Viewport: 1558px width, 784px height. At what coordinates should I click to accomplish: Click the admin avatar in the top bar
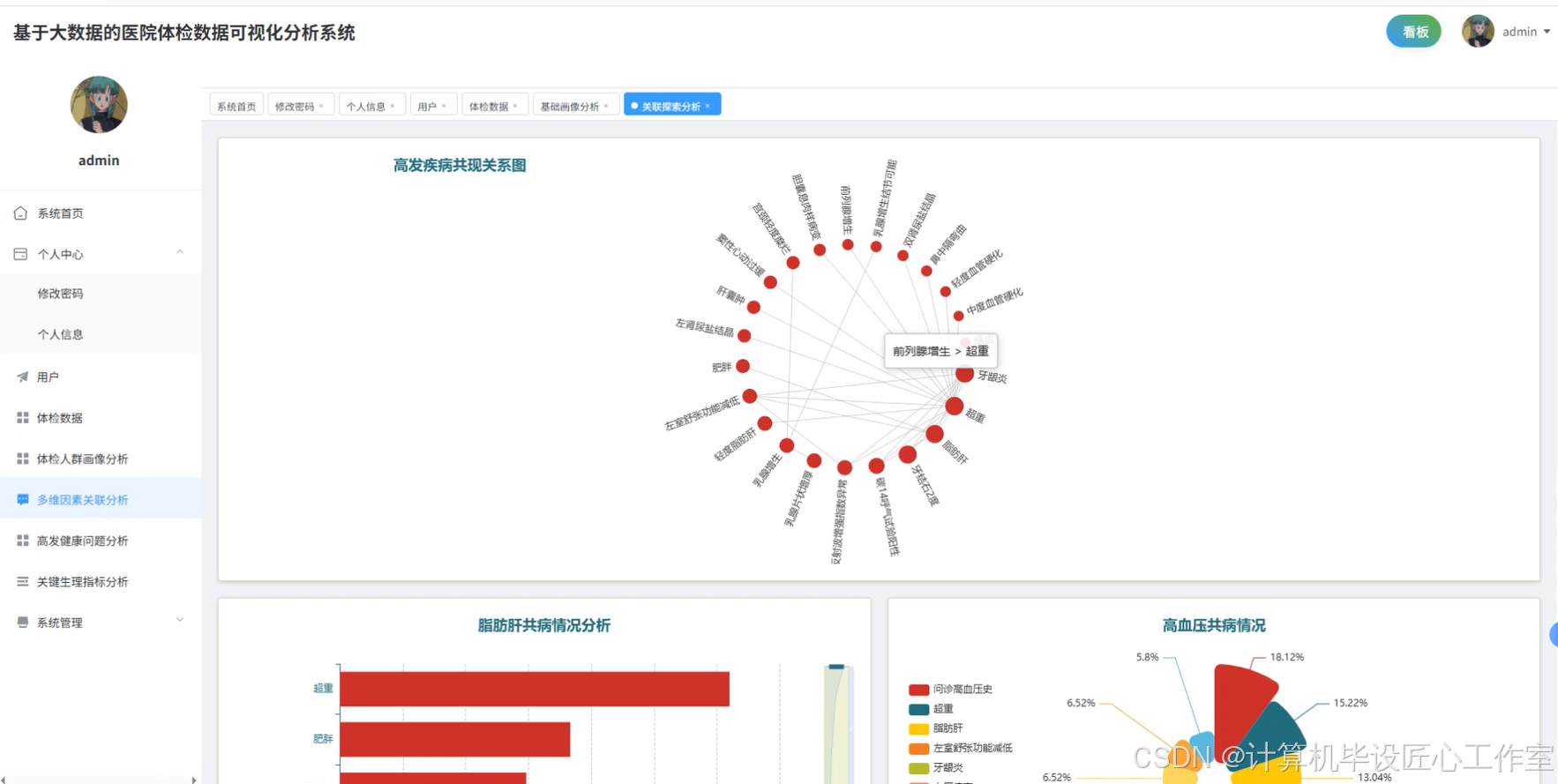coord(1478,32)
